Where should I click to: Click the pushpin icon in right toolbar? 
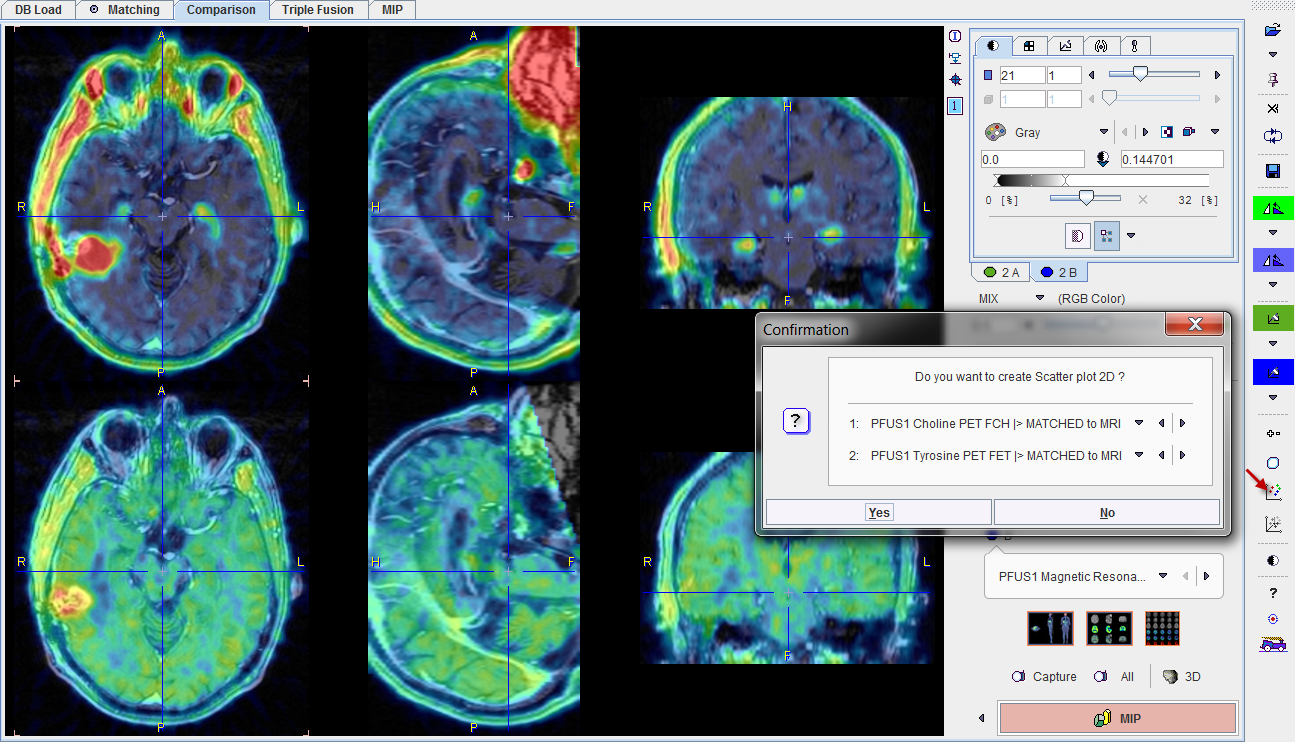pos(1272,80)
